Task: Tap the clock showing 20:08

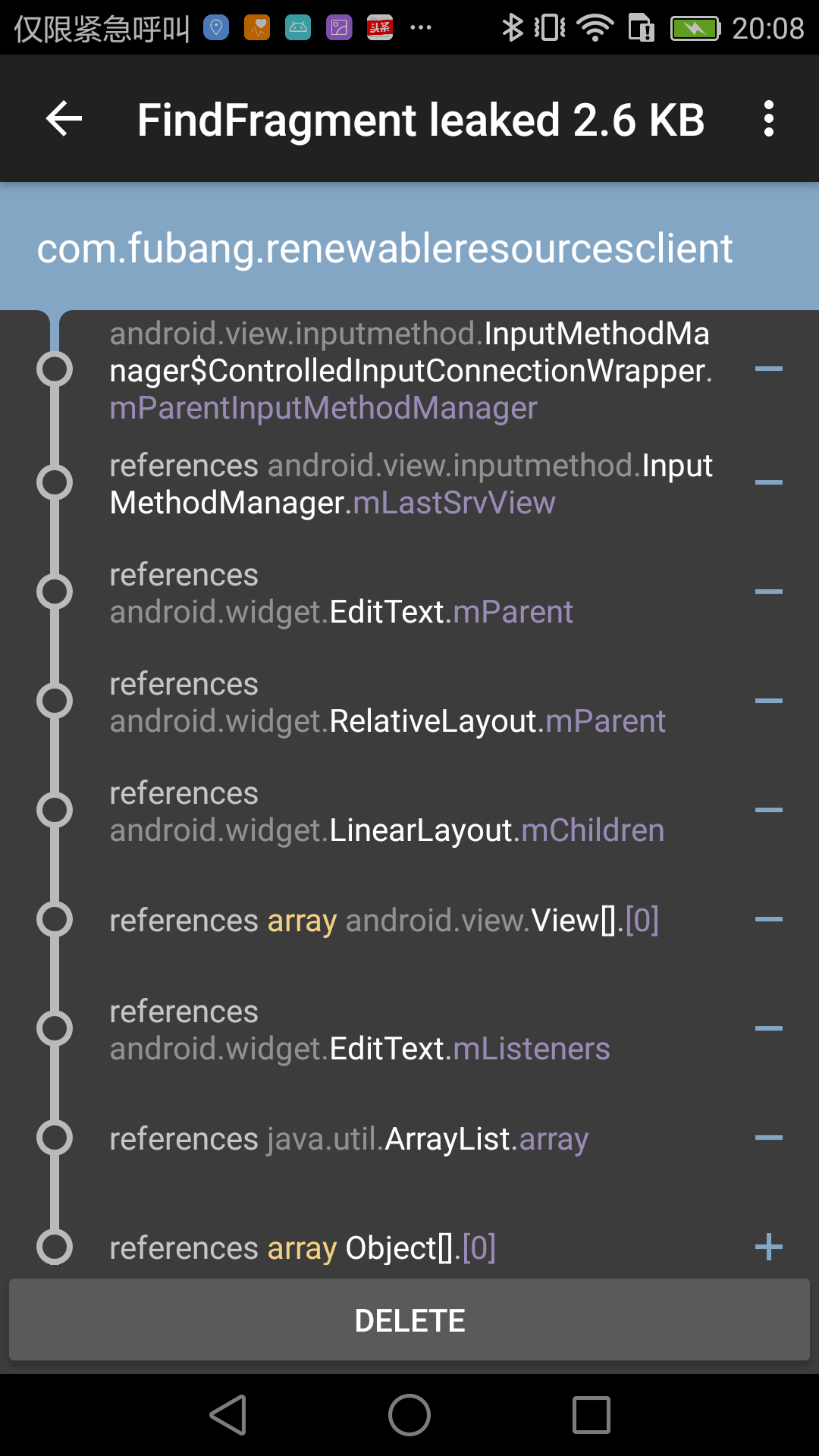Action: (768, 27)
